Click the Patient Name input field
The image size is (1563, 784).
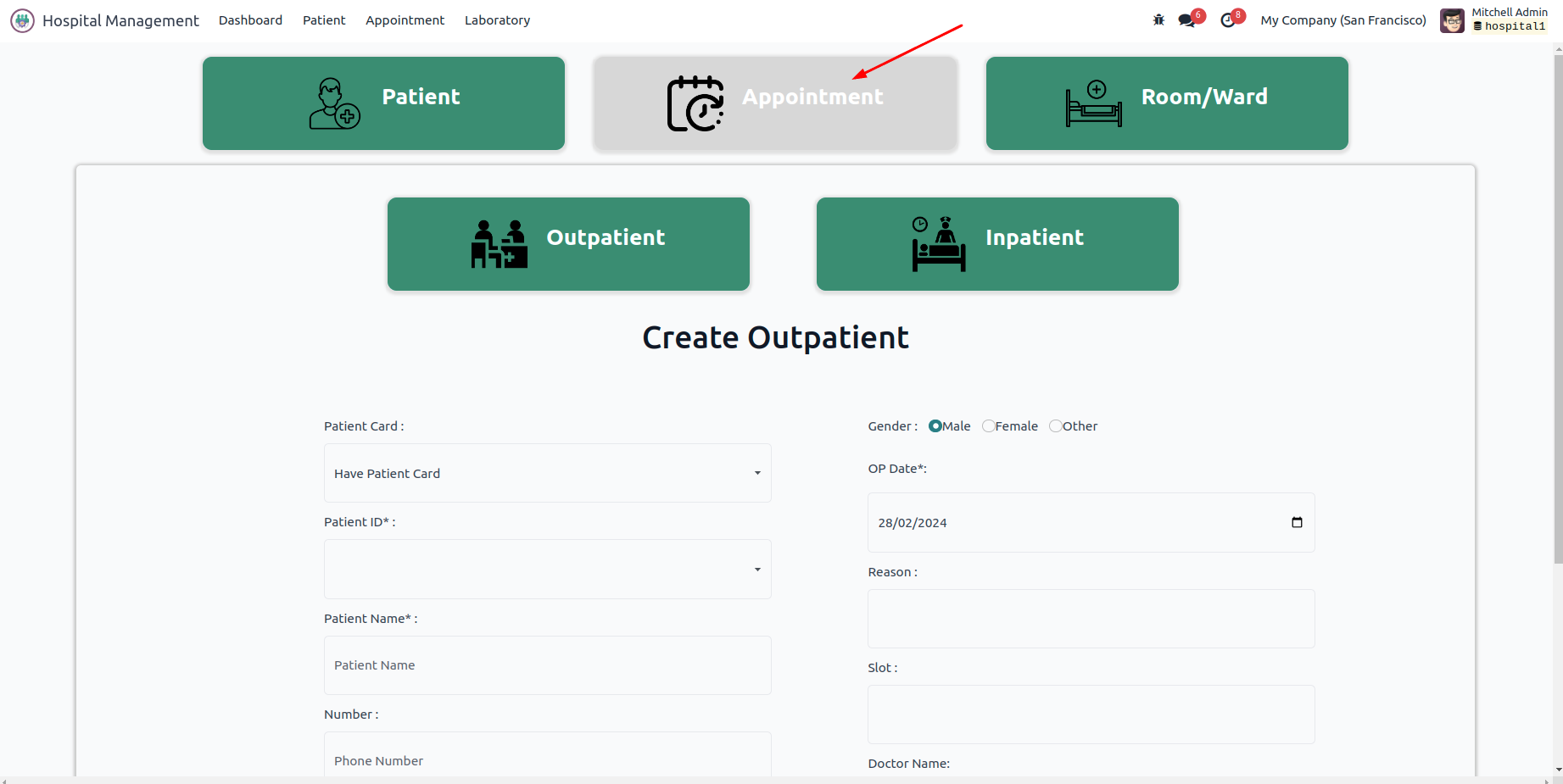pyautogui.click(x=547, y=665)
